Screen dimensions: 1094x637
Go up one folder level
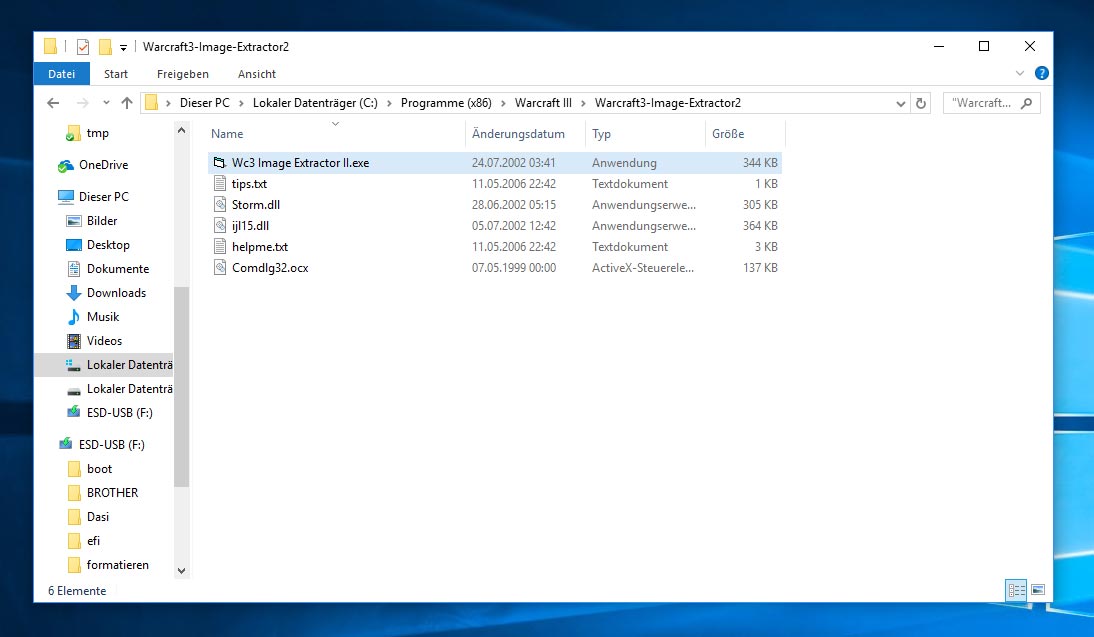tap(127, 103)
